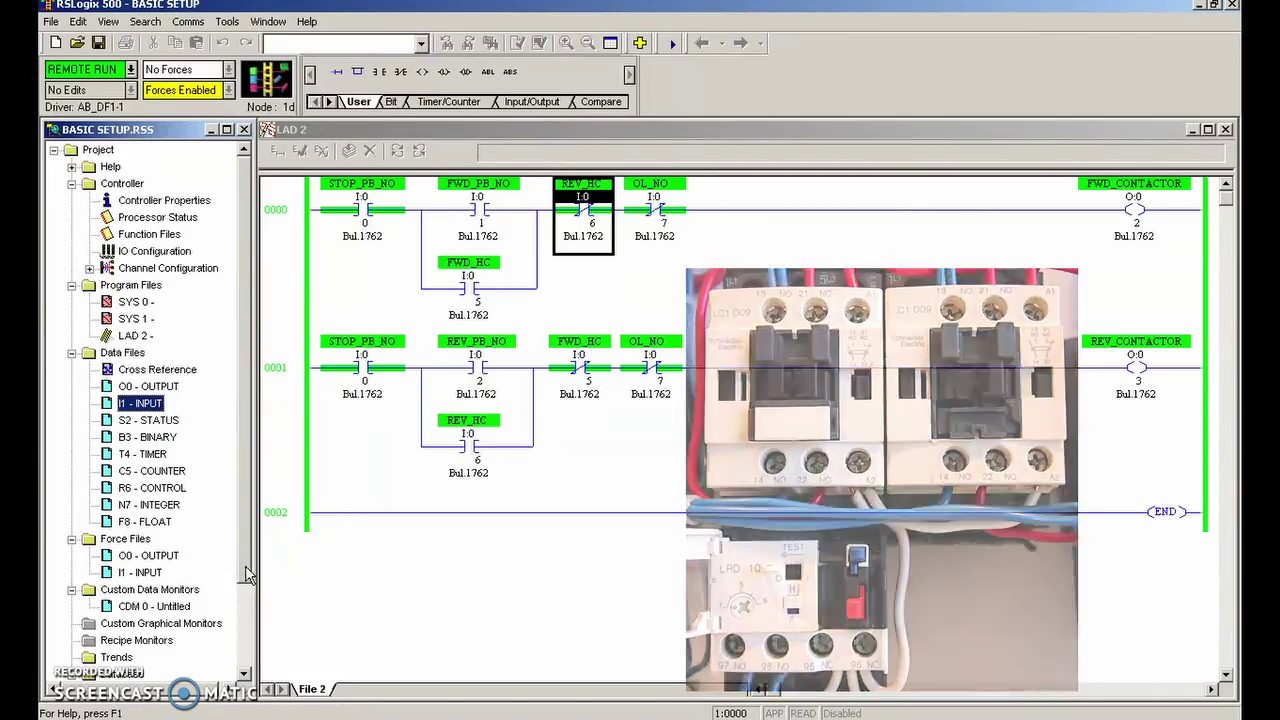The image size is (1280, 720).
Task: Open the search combo box dropdown arrow
Action: click(421, 43)
